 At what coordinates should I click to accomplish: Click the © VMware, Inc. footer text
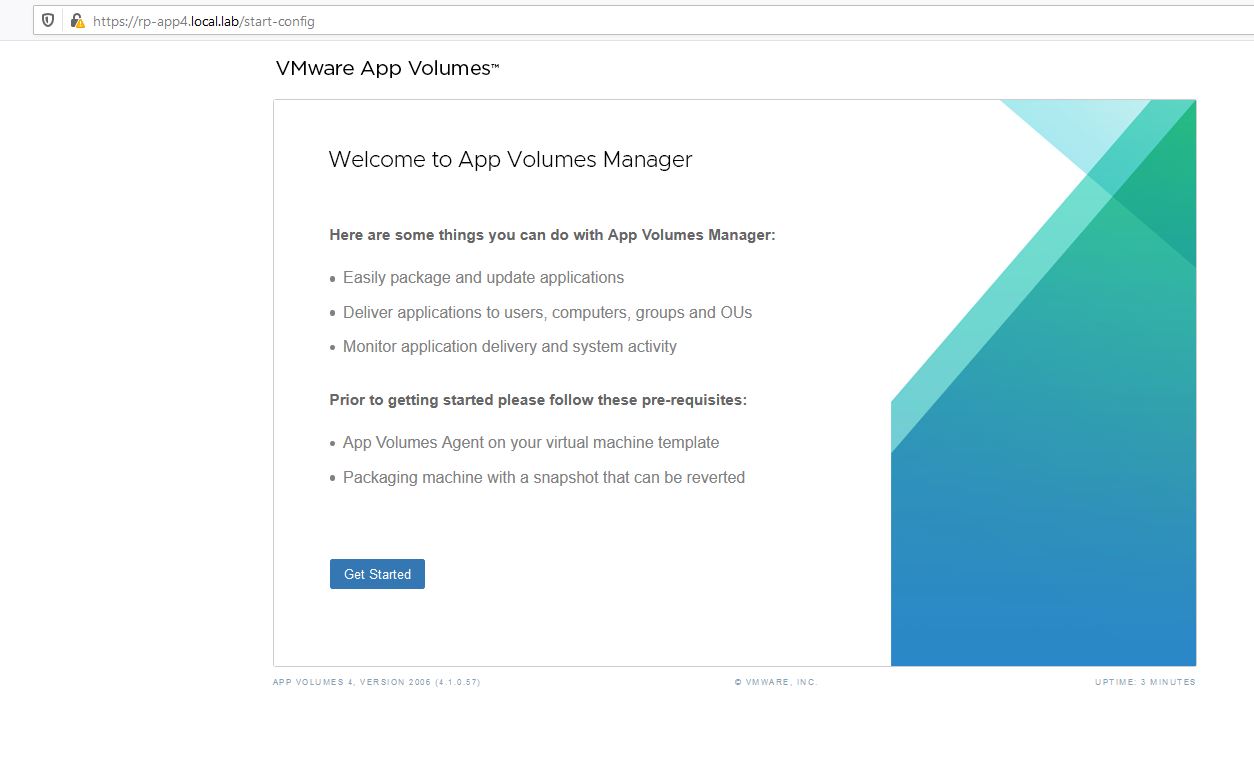click(x=776, y=682)
